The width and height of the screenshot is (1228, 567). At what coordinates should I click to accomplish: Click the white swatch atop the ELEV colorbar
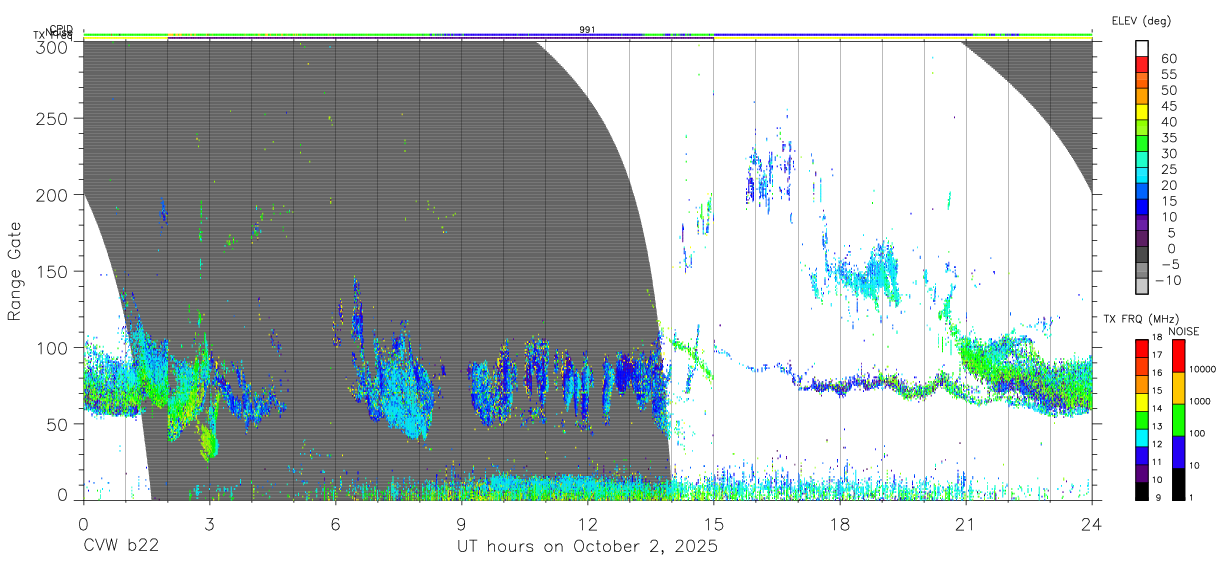(1142, 49)
